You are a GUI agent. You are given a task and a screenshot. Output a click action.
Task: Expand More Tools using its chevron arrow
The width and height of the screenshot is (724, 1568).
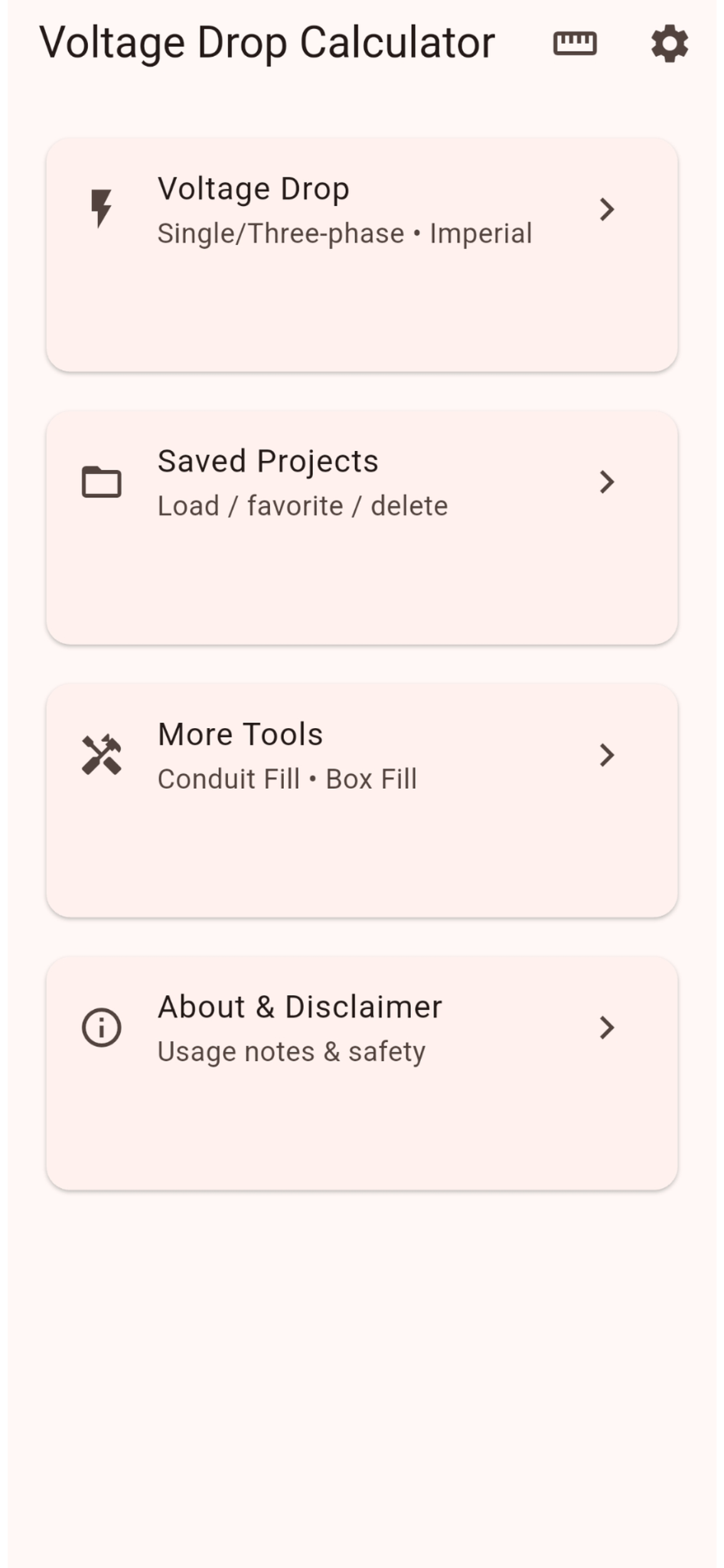(607, 755)
